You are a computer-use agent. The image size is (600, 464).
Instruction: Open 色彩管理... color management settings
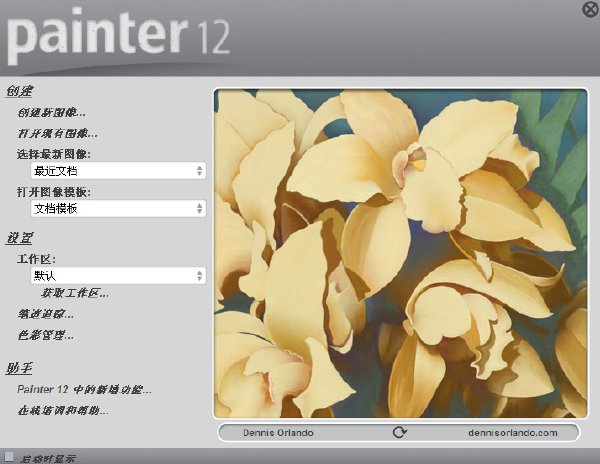(x=46, y=335)
